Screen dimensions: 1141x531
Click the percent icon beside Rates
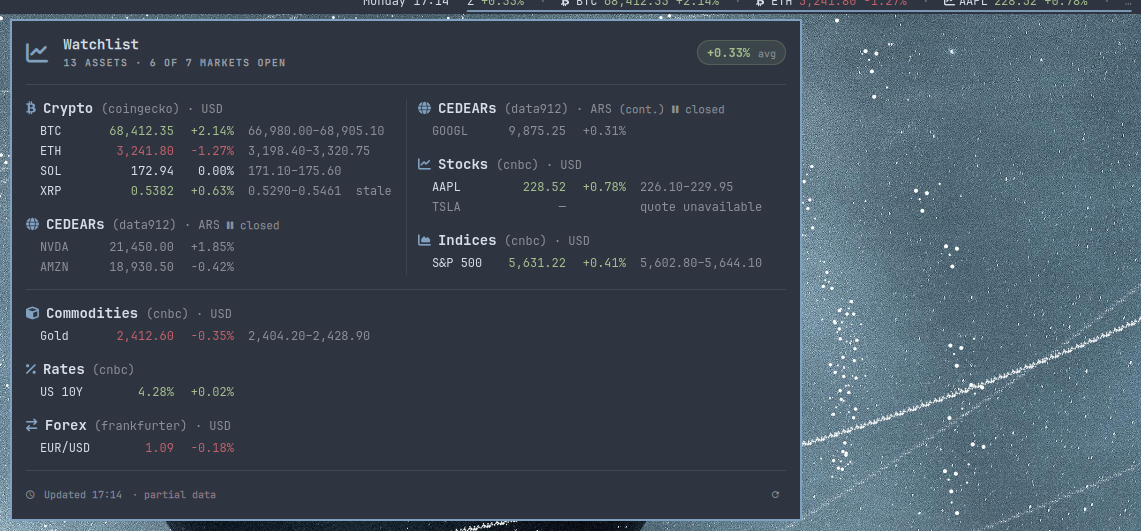tap(31, 370)
